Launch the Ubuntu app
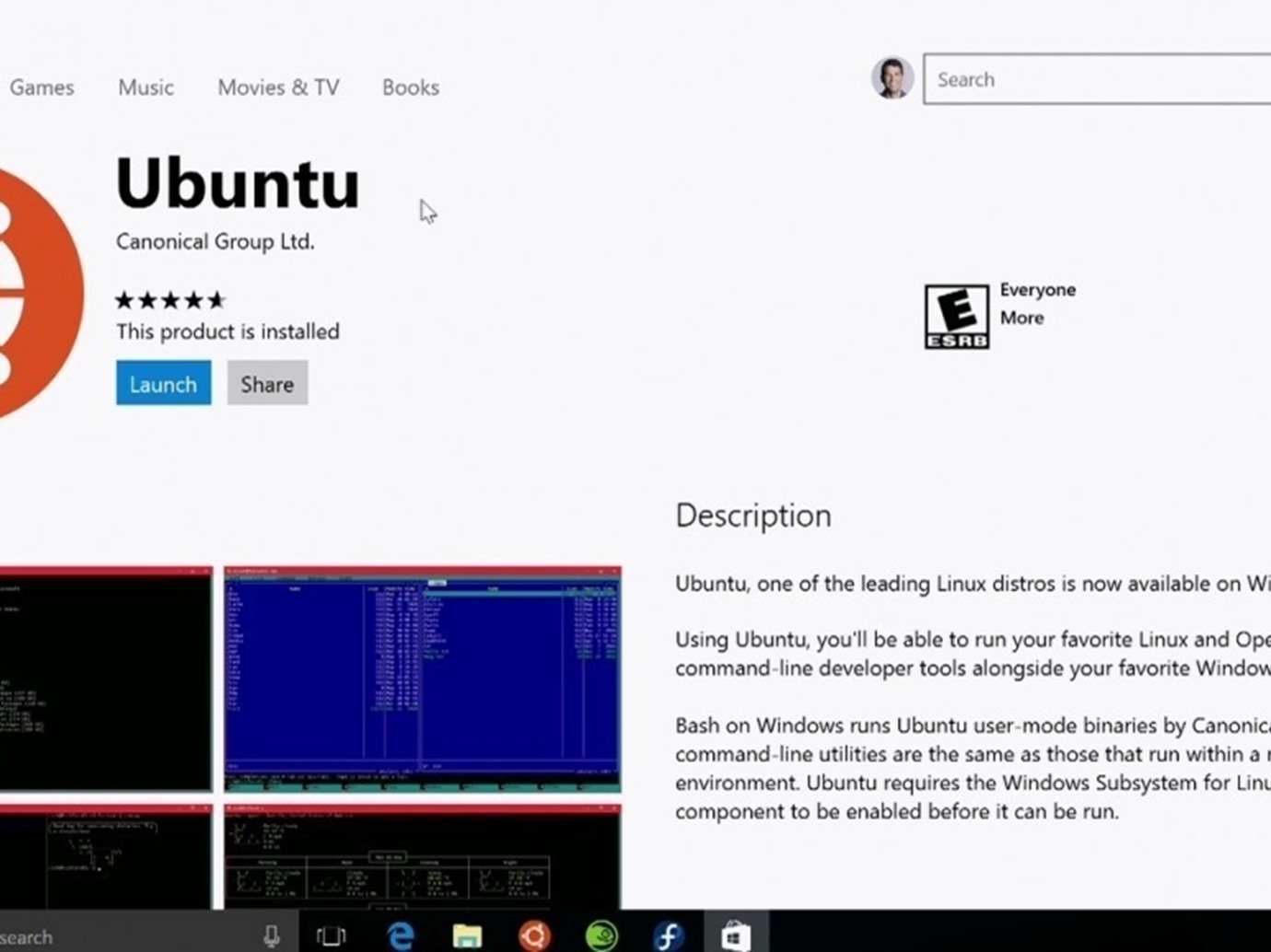The width and height of the screenshot is (1271, 952). pyautogui.click(x=163, y=383)
